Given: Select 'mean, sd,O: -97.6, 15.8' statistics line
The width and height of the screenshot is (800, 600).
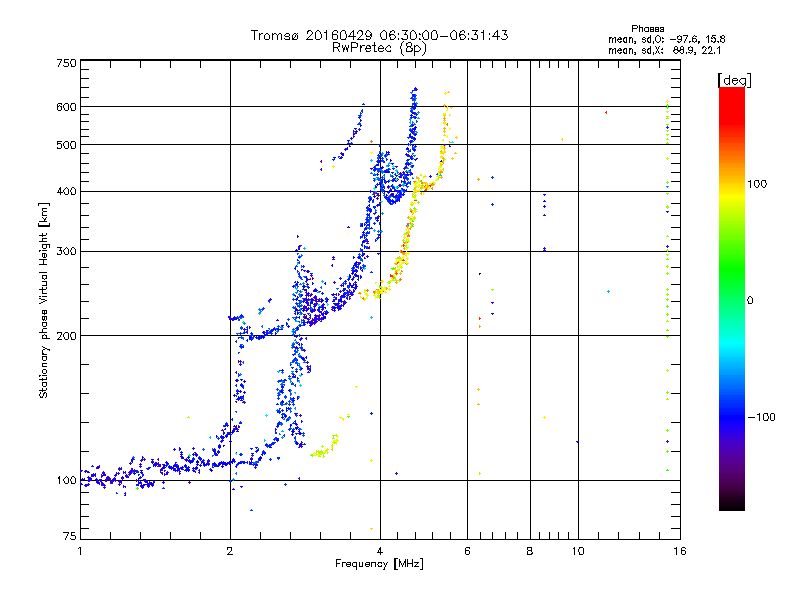Looking at the screenshot, I should pos(666,39).
